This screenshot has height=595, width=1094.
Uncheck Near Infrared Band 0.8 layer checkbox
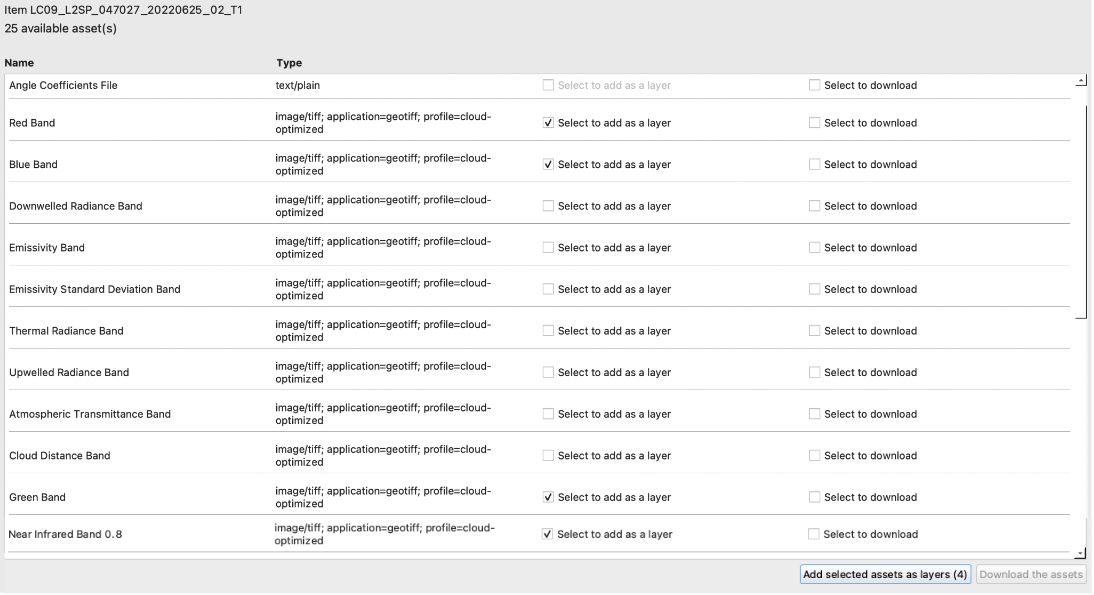point(548,534)
